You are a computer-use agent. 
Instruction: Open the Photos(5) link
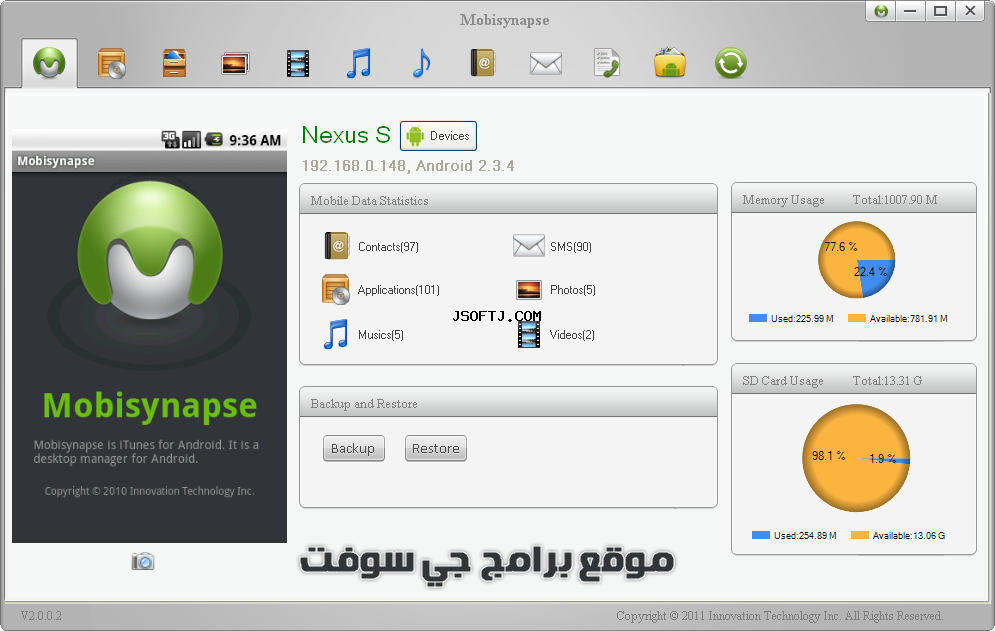(x=573, y=289)
